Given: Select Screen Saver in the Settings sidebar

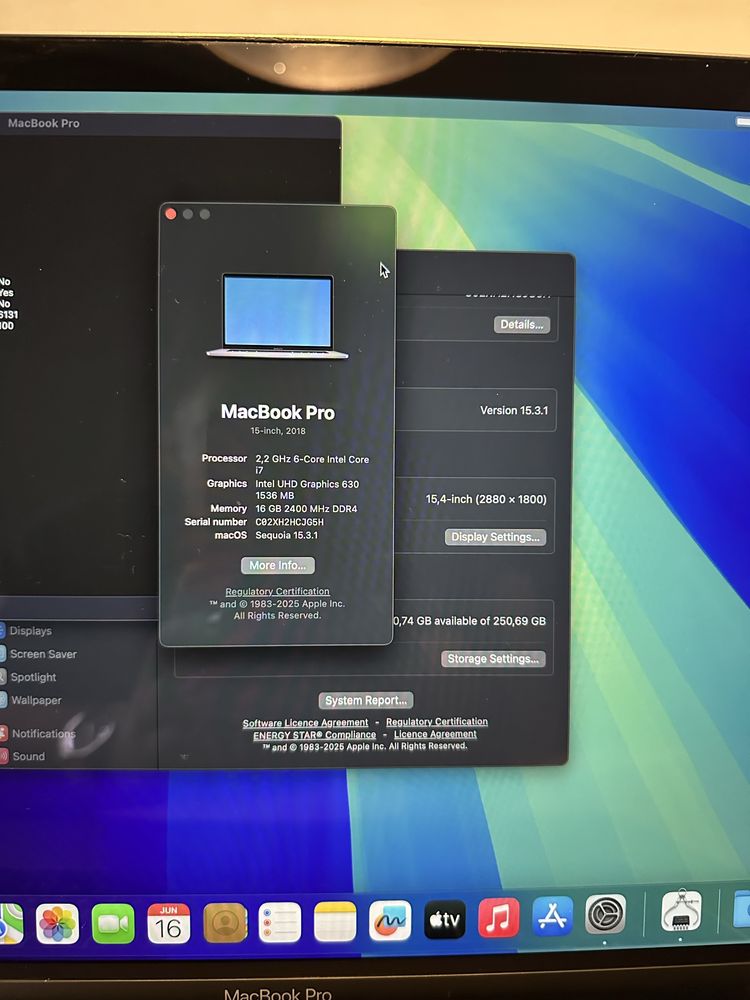Looking at the screenshot, I should pyautogui.click(x=43, y=654).
